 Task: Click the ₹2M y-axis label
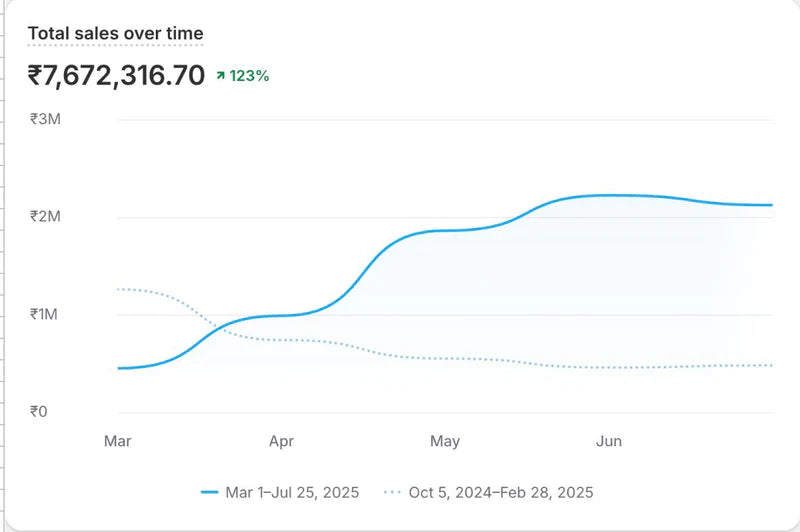point(45,217)
